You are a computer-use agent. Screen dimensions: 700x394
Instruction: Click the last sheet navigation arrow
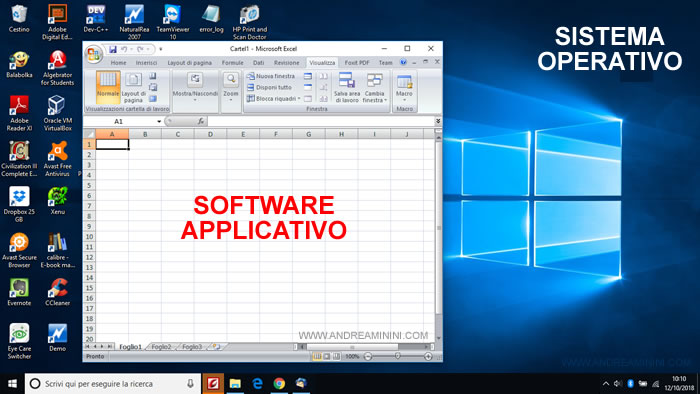[x=110, y=346]
